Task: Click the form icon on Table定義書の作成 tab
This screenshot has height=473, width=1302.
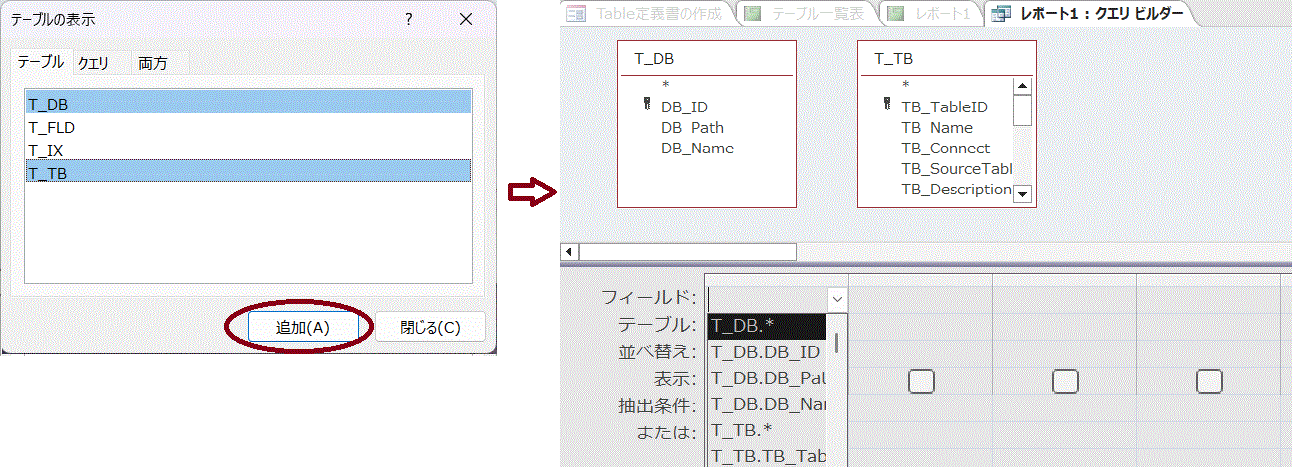Action: coord(575,13)
